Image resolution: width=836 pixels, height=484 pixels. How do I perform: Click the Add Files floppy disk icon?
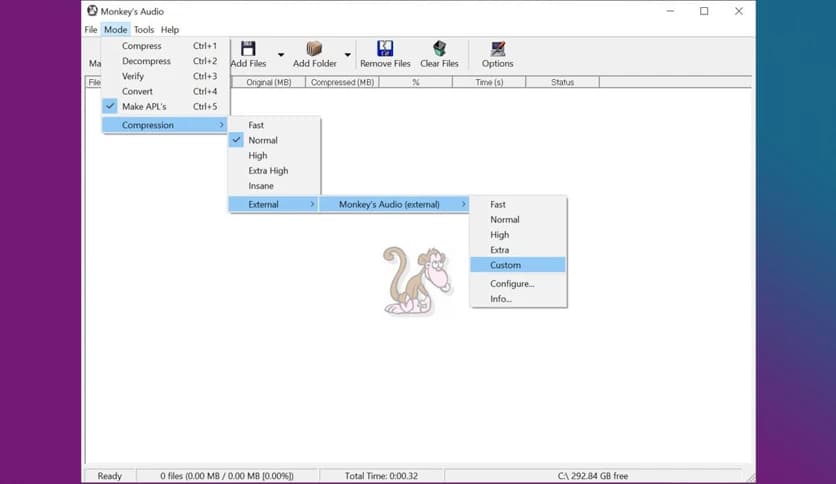click(248, 49)
